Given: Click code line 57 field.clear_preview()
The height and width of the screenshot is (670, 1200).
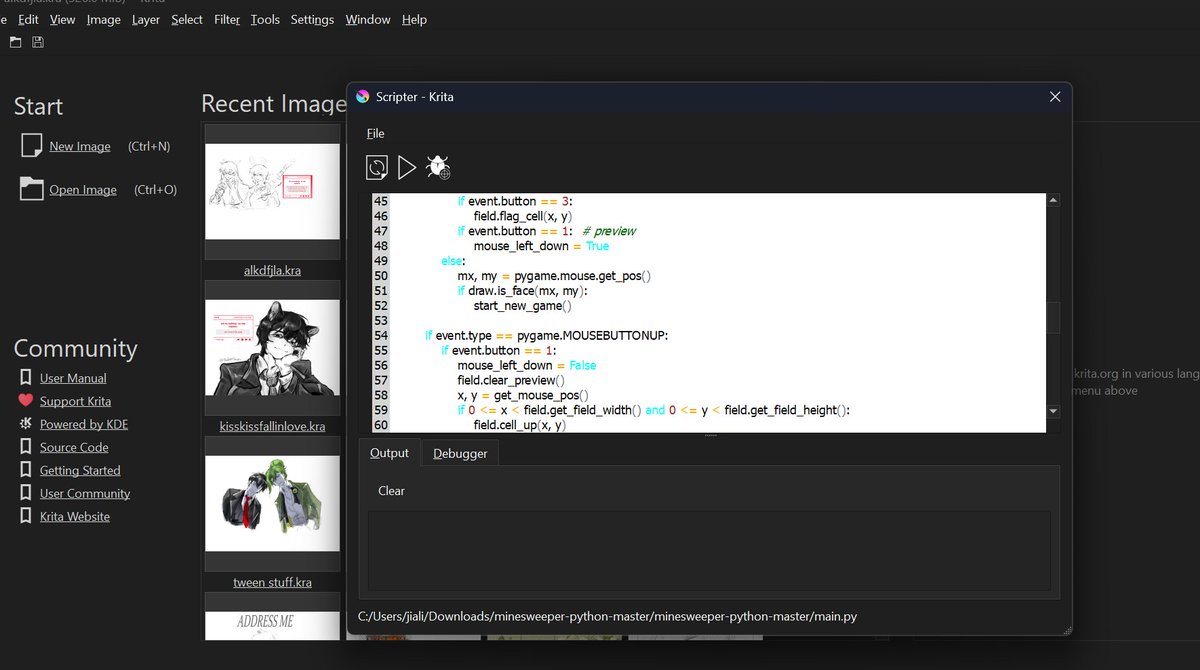Looking at the screenshot, I should (511, 381).
